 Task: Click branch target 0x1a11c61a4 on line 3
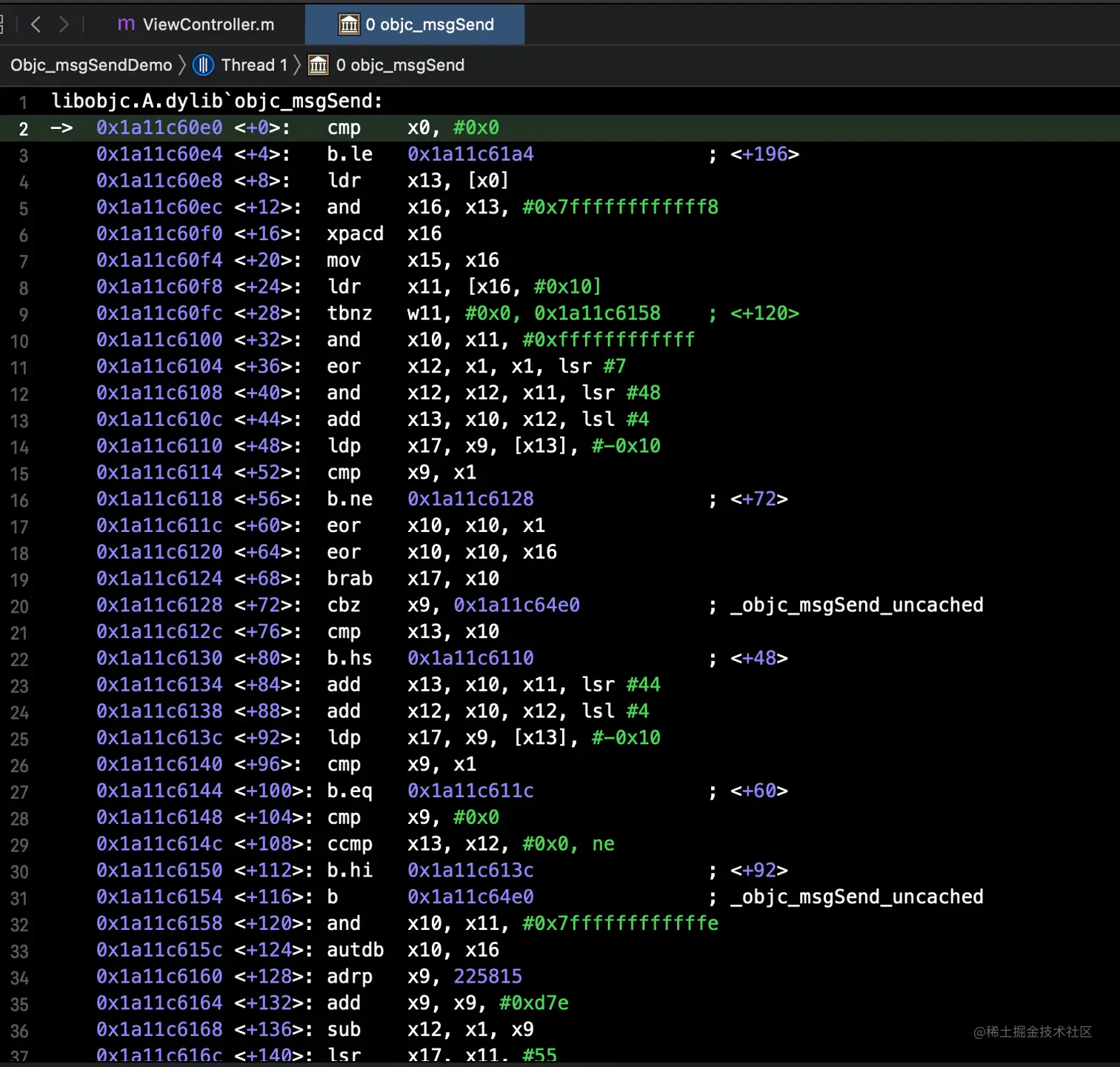pyautogui.click(x=470, y=154)
